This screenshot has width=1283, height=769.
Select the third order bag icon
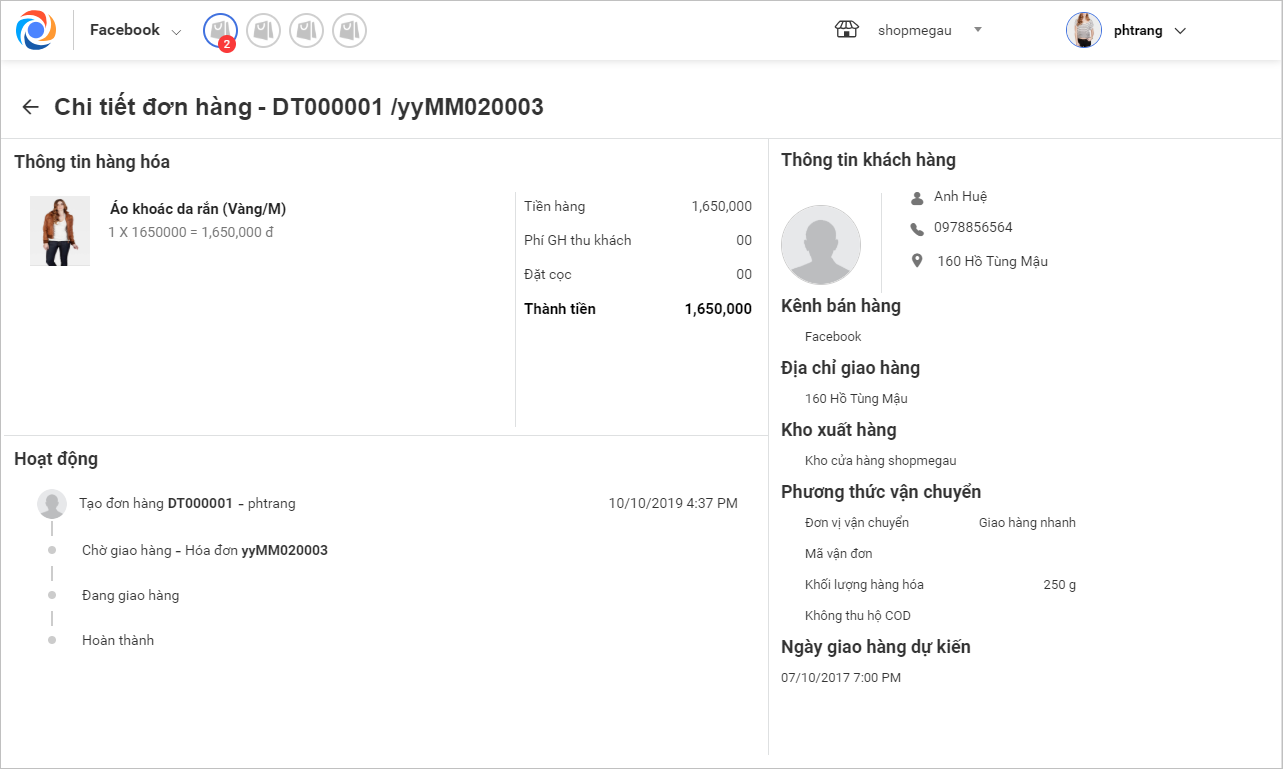click(306, 31)
